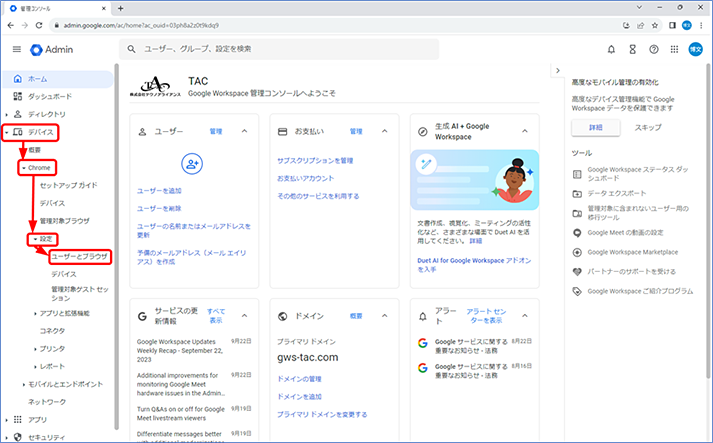Click the search magnifier icon
Viewport: 713px width, 443px height.
131,49
